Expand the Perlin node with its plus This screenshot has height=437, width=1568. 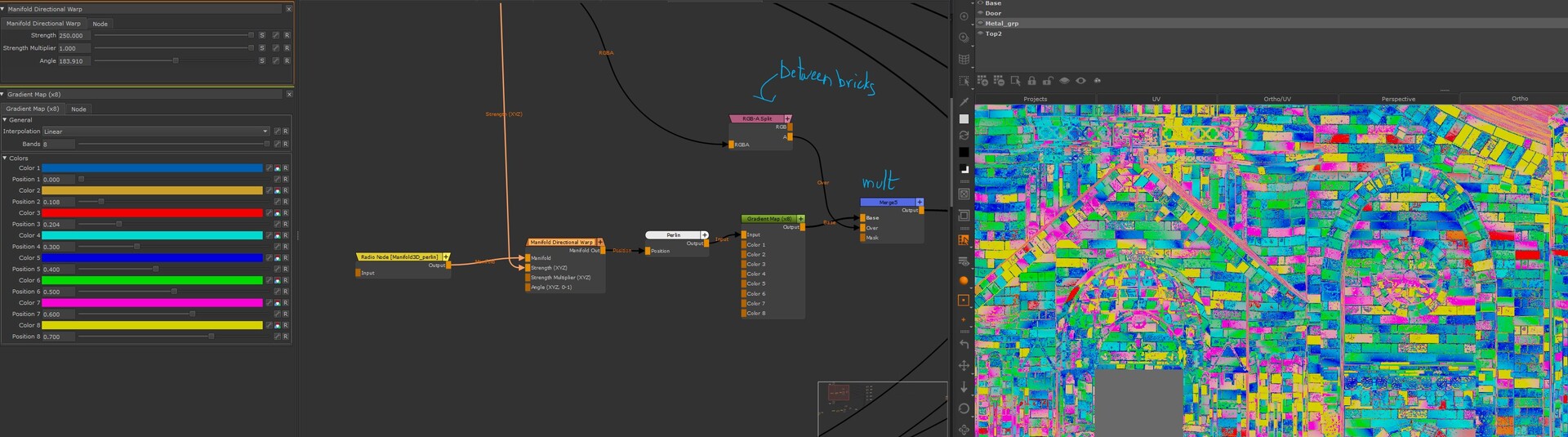click(705, 235)
